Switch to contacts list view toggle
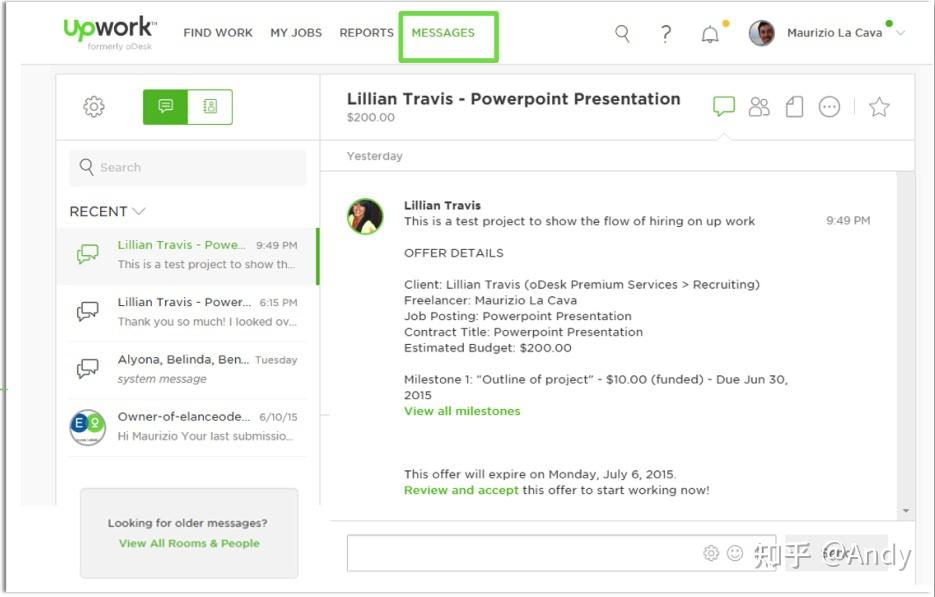Image resolution: width=935 pixels, height=597 pixels. (x=210, y=107)
